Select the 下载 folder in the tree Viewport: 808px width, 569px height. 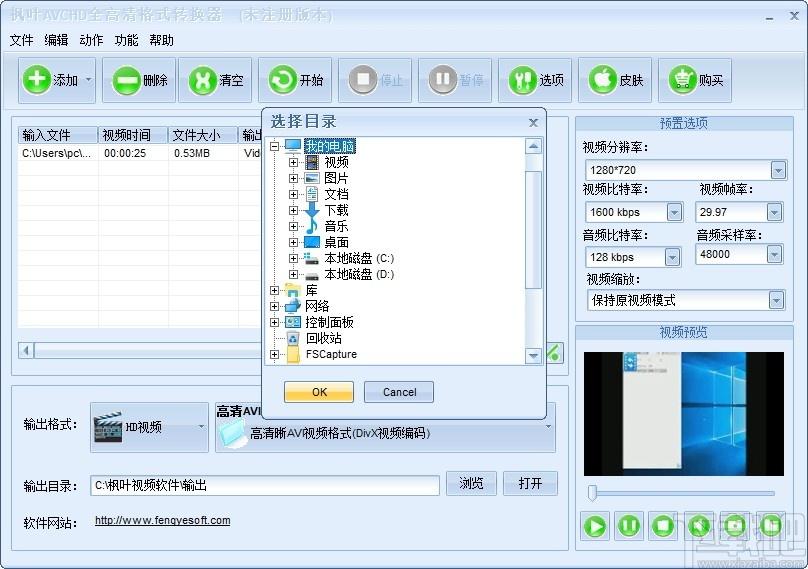click(336, 210)
